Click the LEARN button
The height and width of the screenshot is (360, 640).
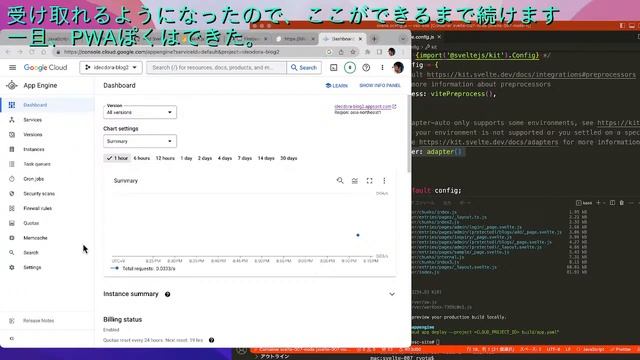coord(337,86)
